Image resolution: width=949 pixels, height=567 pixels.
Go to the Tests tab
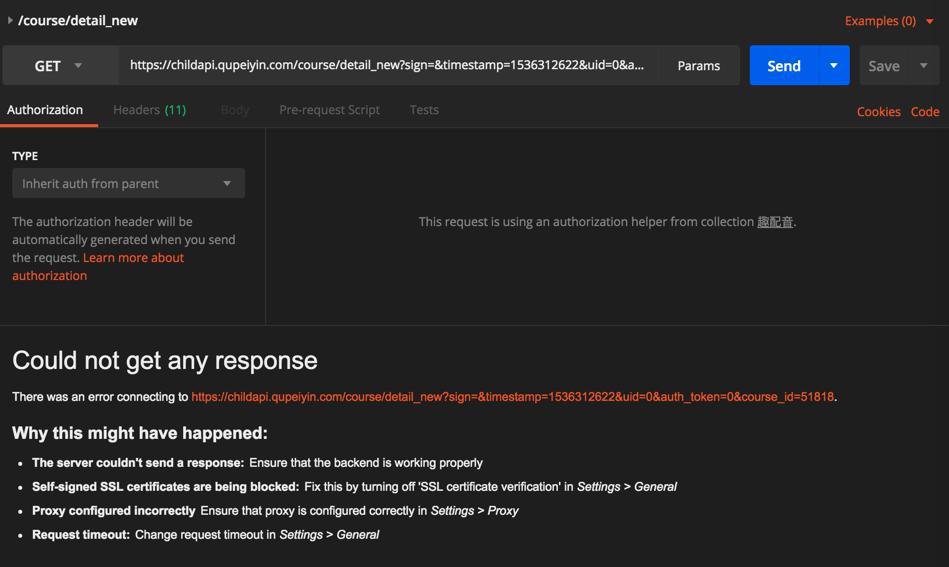coord(424,110)
